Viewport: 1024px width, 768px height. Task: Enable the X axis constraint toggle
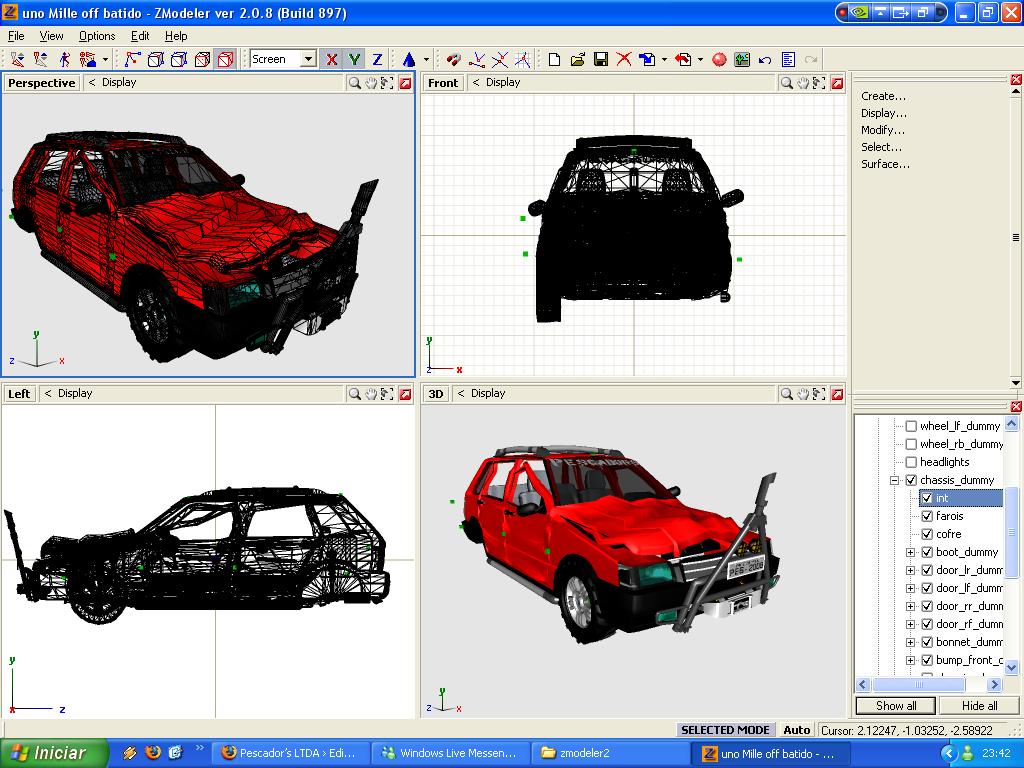[x=332, y=58]
